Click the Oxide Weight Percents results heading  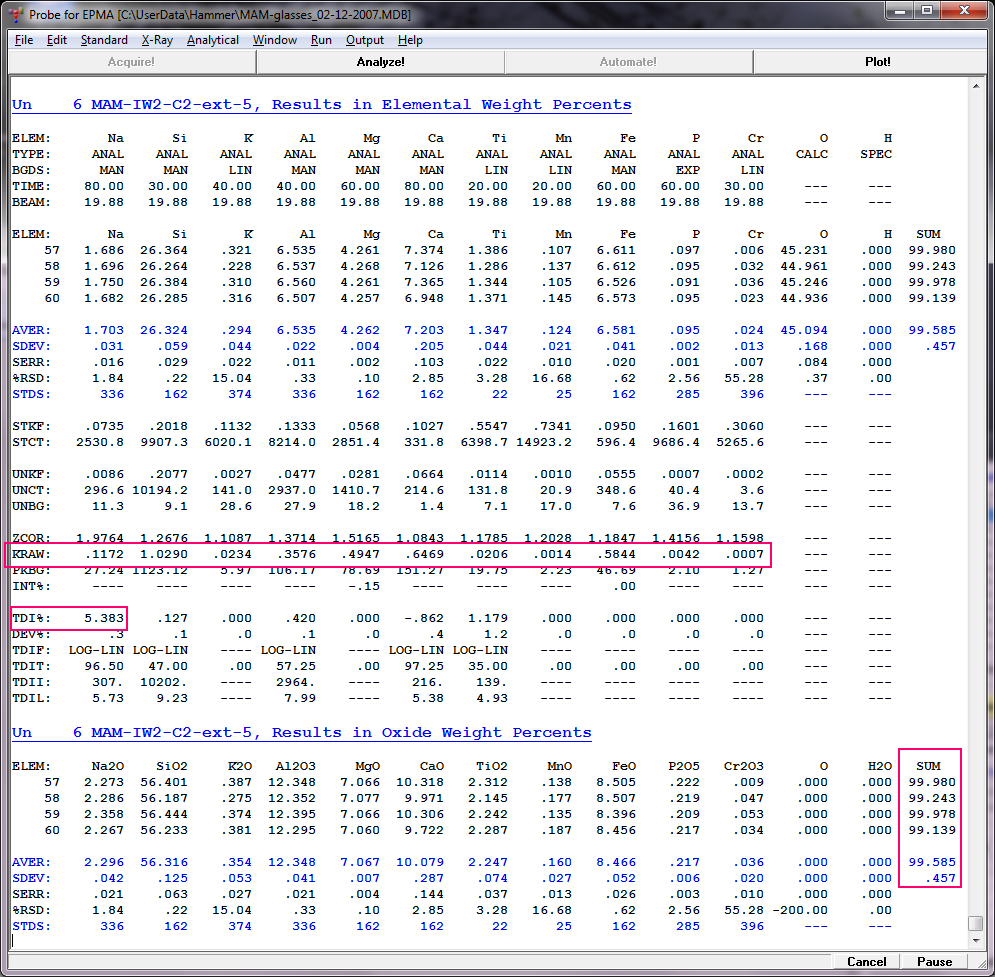(x=301, y=733)
